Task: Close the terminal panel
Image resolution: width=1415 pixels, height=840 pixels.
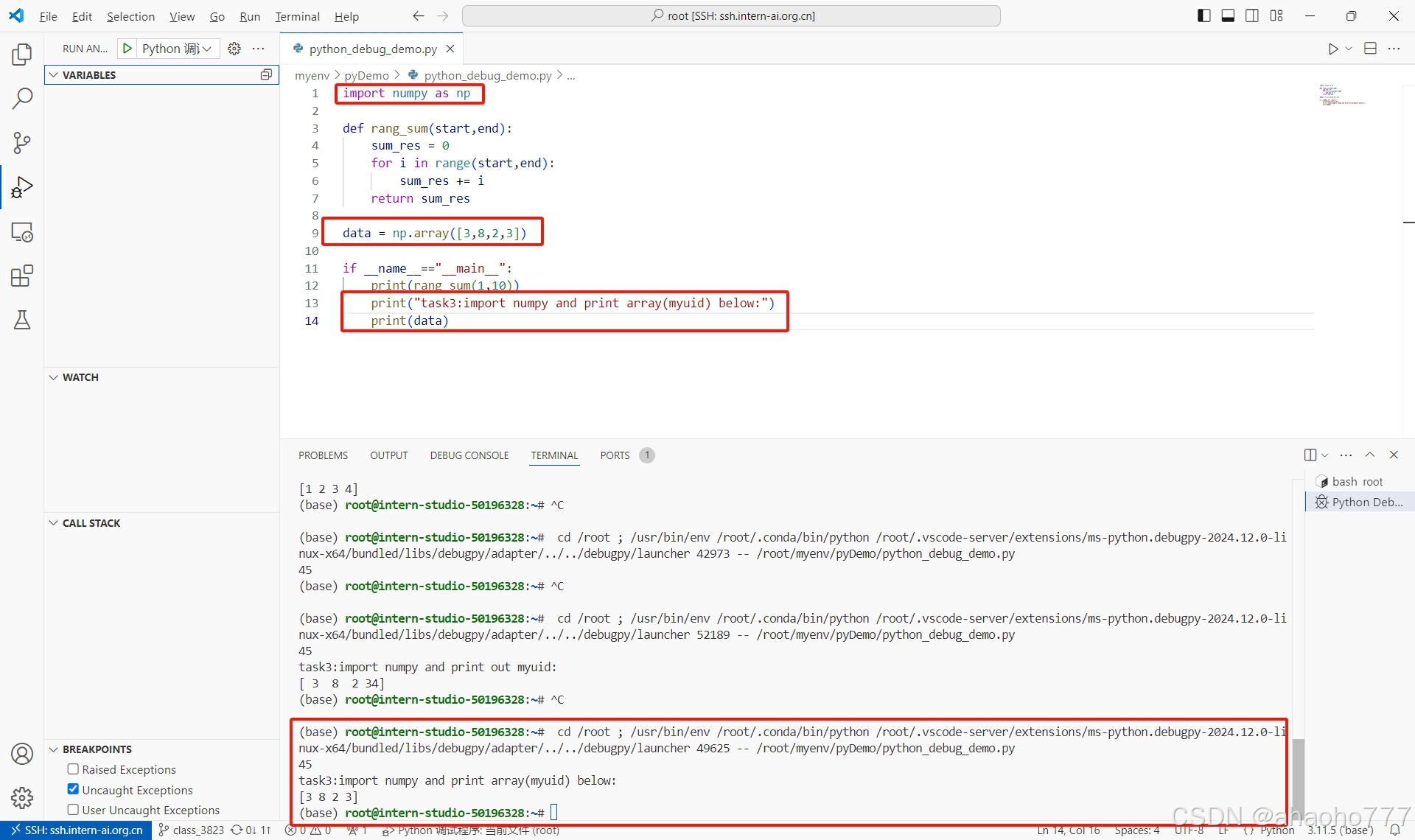Action: [1394, 455]
